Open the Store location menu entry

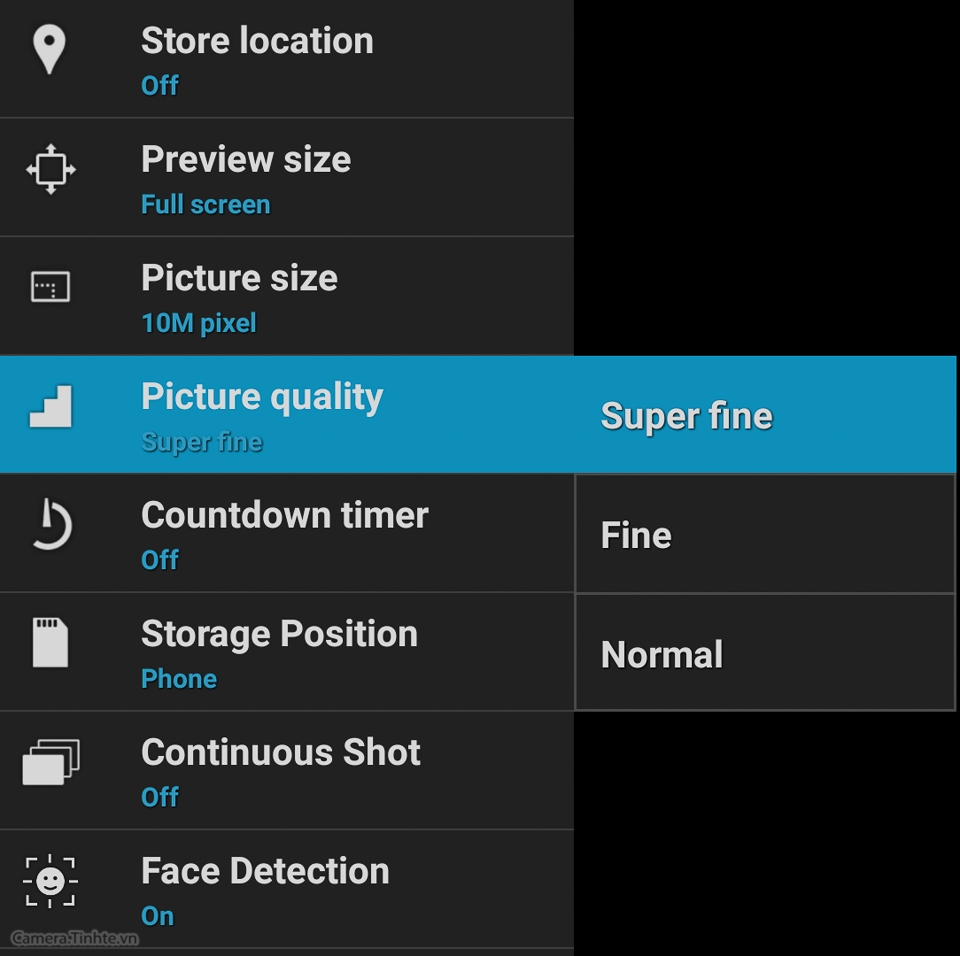pyautogui.click(x=287, y=59)
